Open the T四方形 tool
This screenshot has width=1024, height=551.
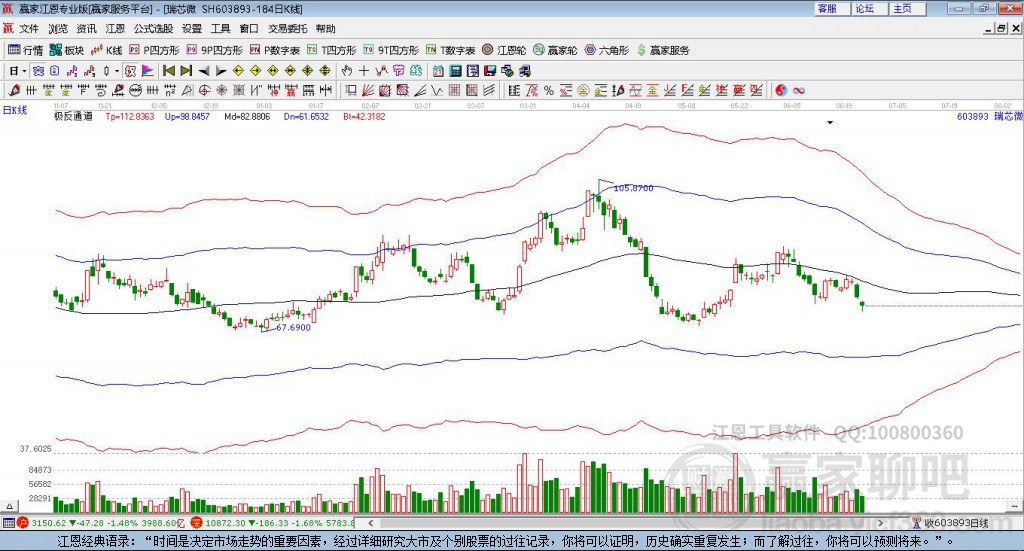(332, 50)
